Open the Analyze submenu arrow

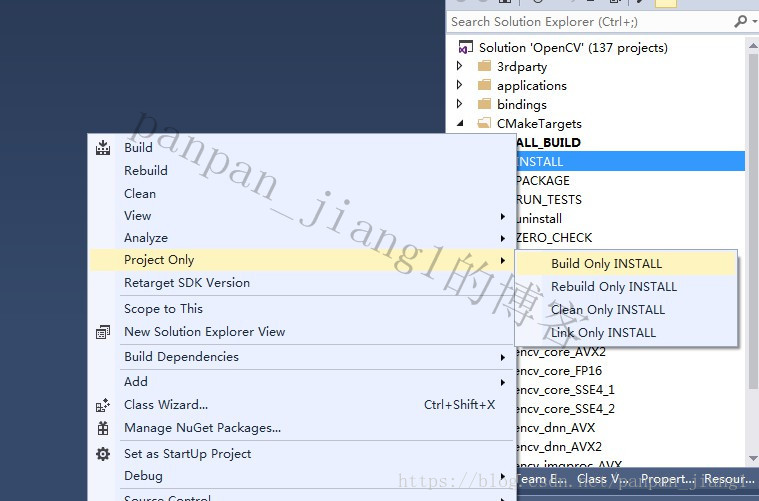tap(503, 239)
